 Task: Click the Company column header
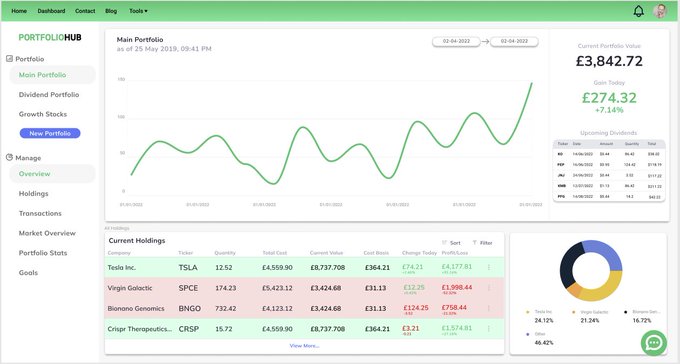(119, 253)
